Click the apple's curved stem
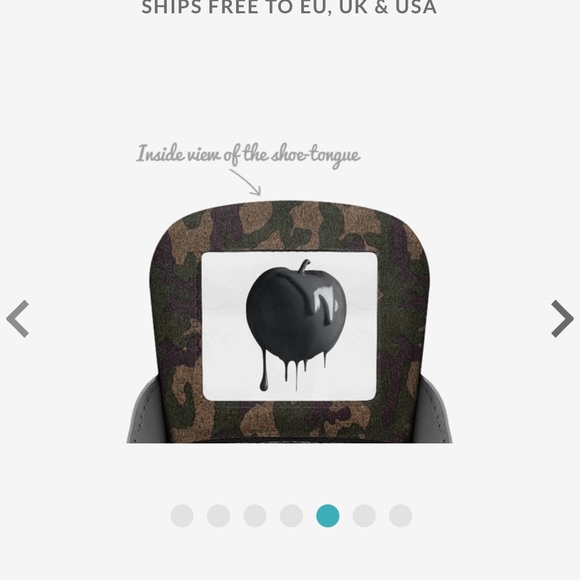580x580 pixels. click(304, 266)
